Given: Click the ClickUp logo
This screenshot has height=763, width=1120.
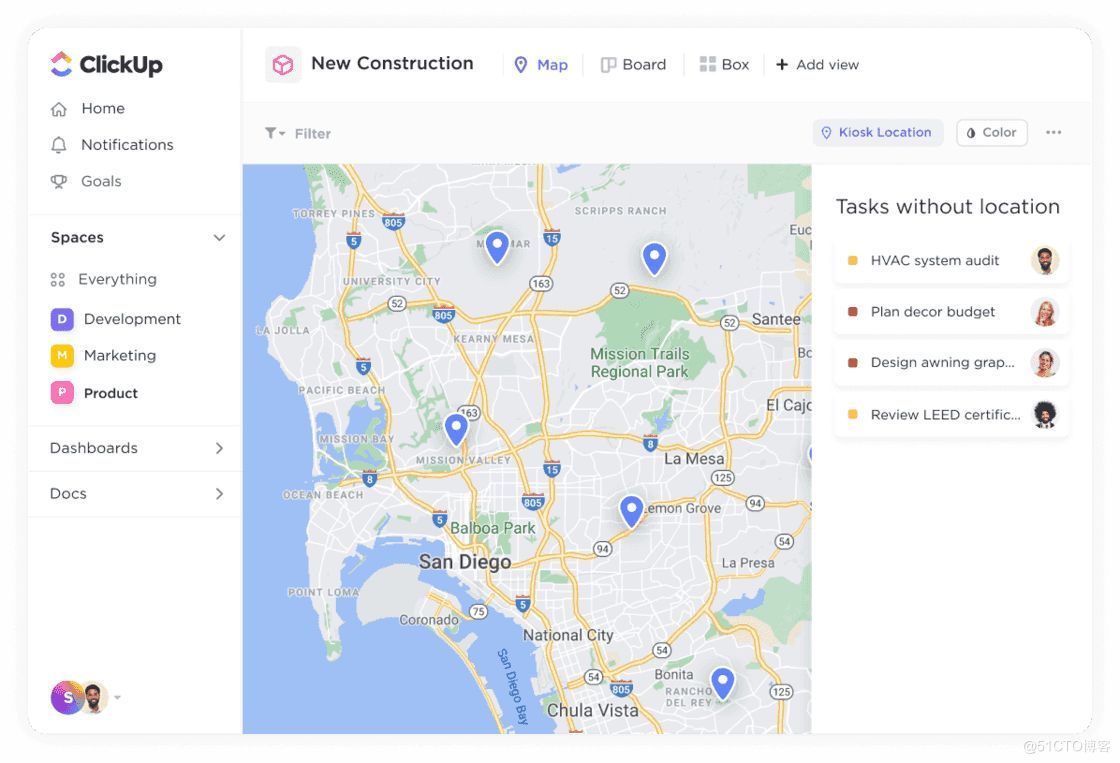Looking at the screenshot, I should tap(106, 64).
